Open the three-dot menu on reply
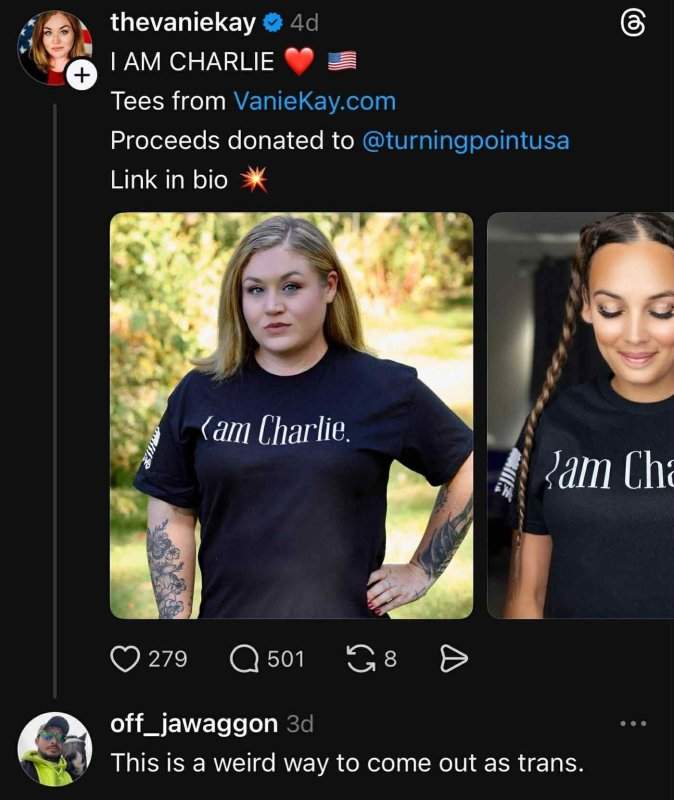Screen dimensions: 674x800 click(x=633, y=723)
